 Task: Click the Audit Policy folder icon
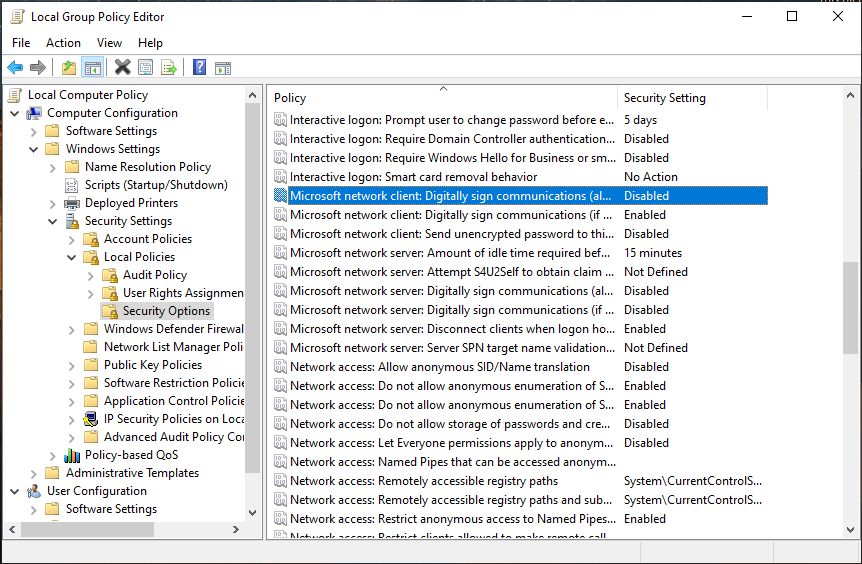pyautogui.click(x=110, y=275)
